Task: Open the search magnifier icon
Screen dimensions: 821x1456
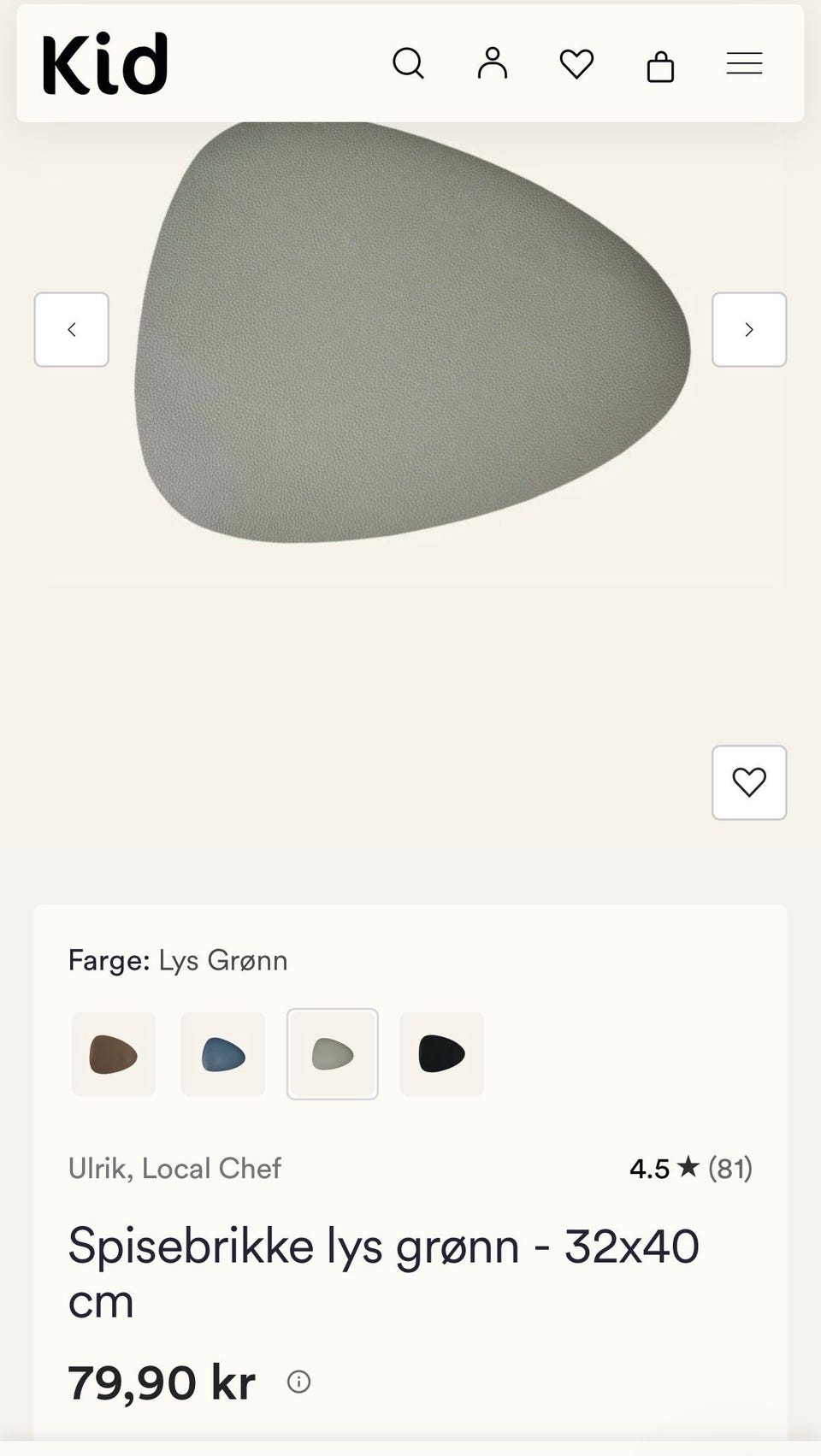Action: [x=408, y=63]
